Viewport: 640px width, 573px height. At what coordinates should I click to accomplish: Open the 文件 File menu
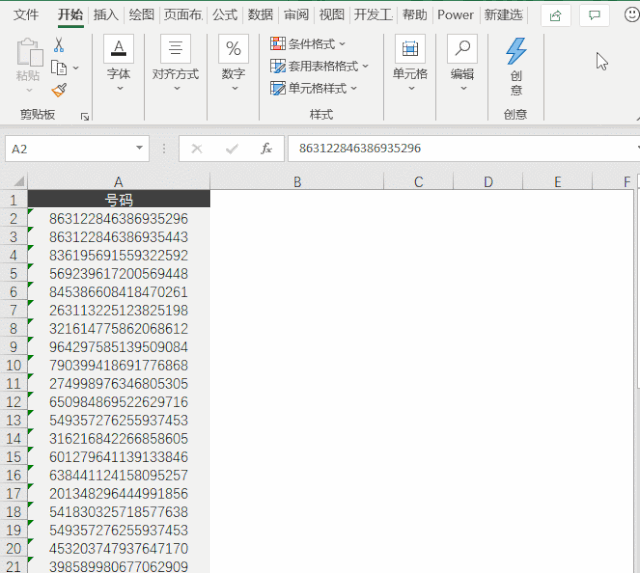pos(26,15)
